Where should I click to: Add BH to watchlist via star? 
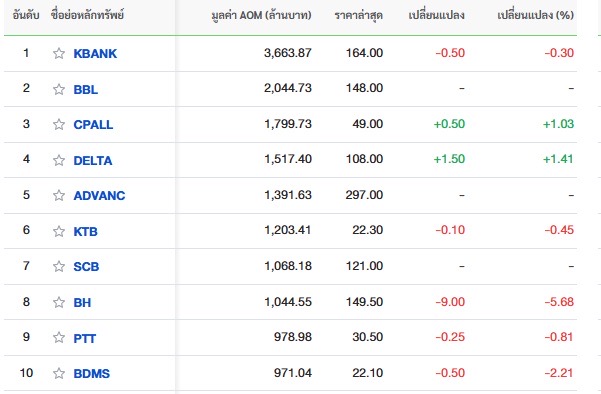tap(59, 302)
